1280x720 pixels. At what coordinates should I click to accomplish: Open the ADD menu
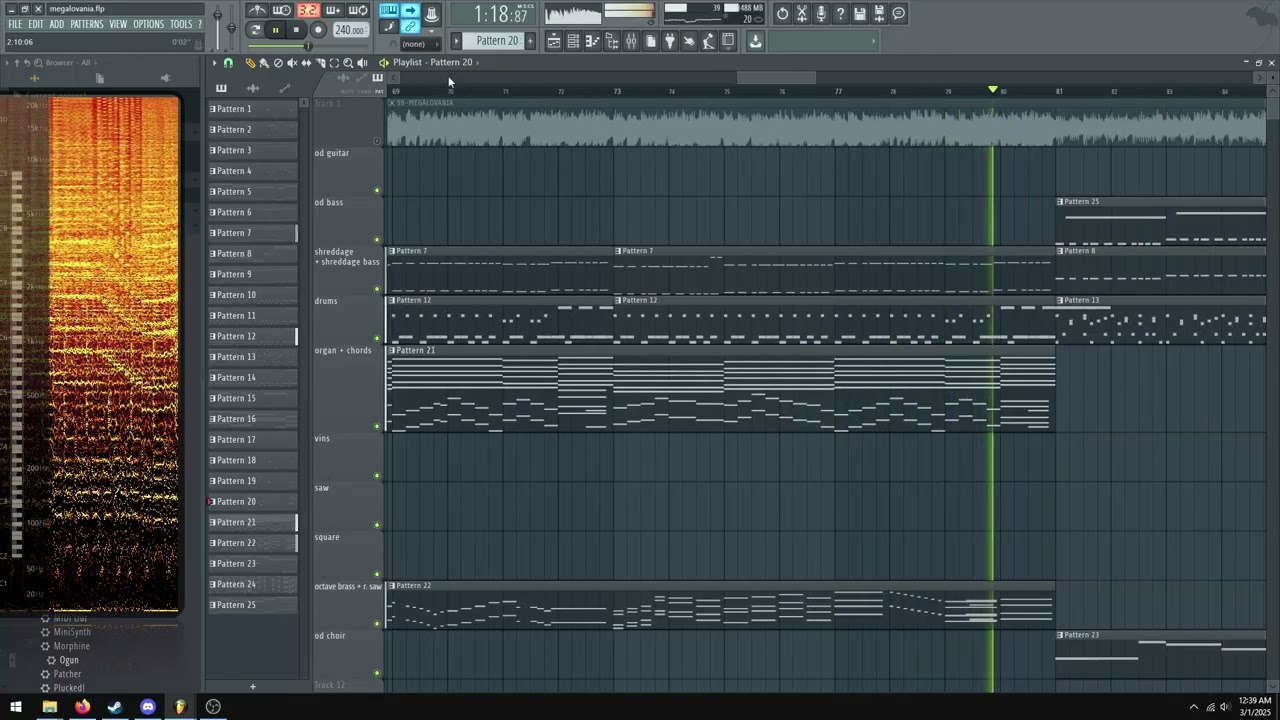click(57, 24)
